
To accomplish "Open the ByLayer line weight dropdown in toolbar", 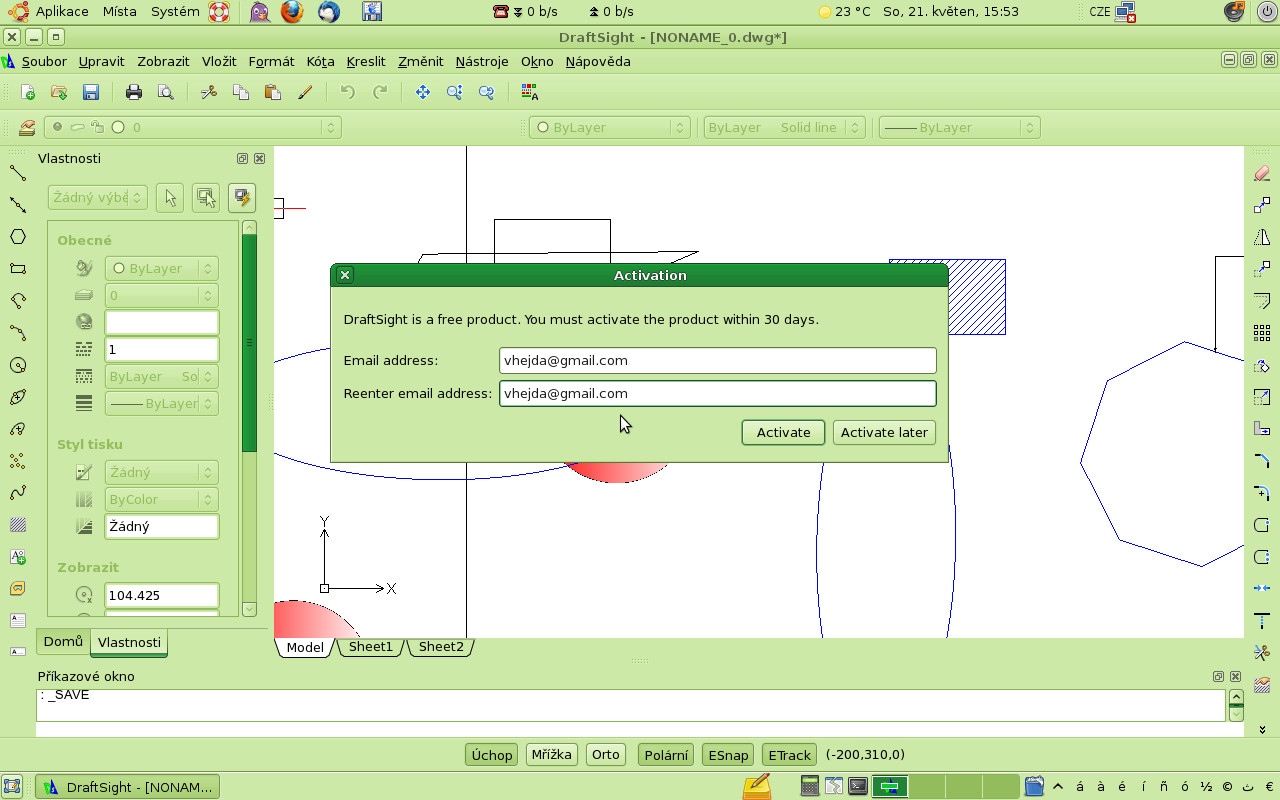I will click(x=960, y=127).
